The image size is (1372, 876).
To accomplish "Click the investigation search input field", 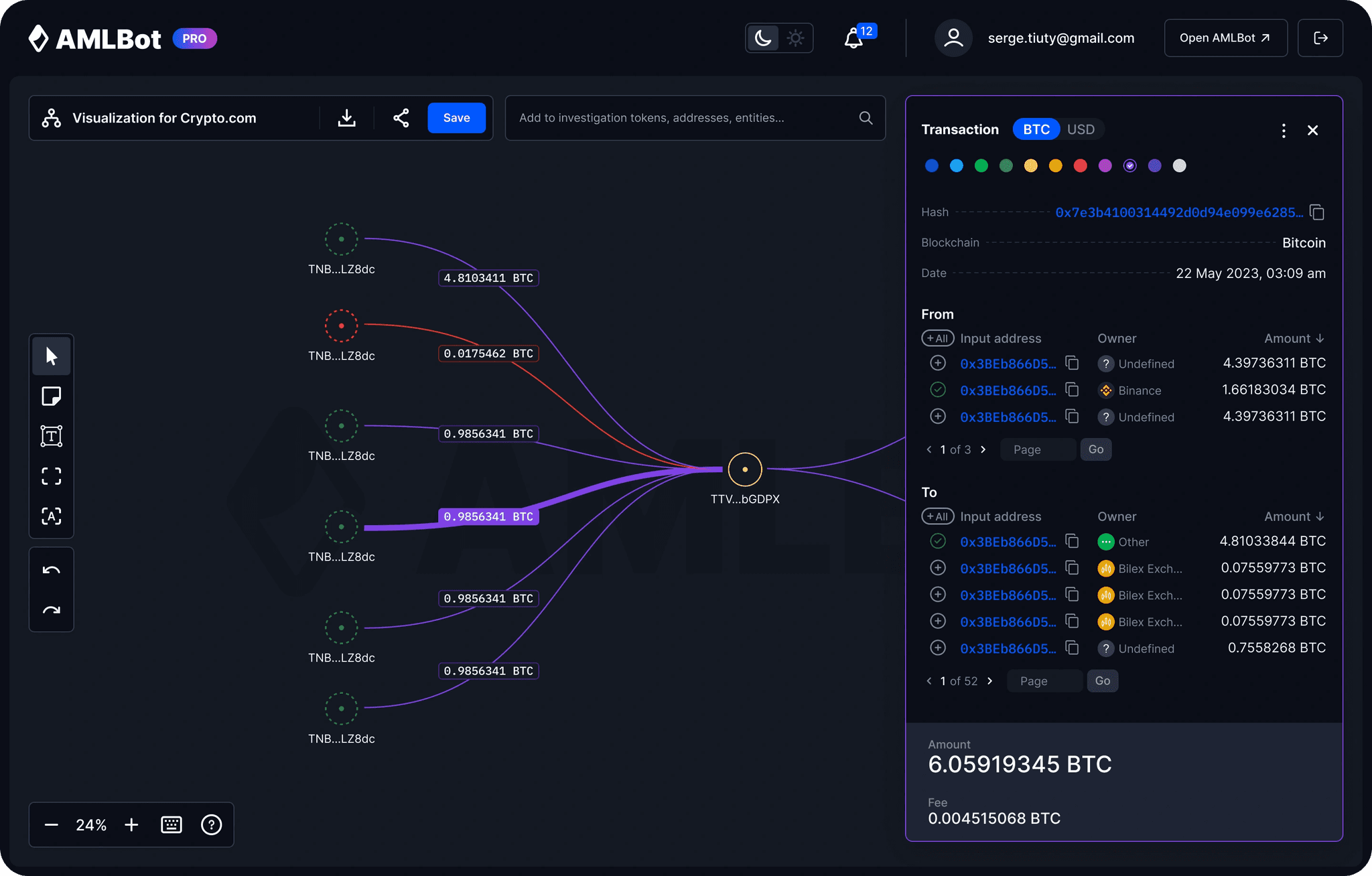I will coord(683,118).
